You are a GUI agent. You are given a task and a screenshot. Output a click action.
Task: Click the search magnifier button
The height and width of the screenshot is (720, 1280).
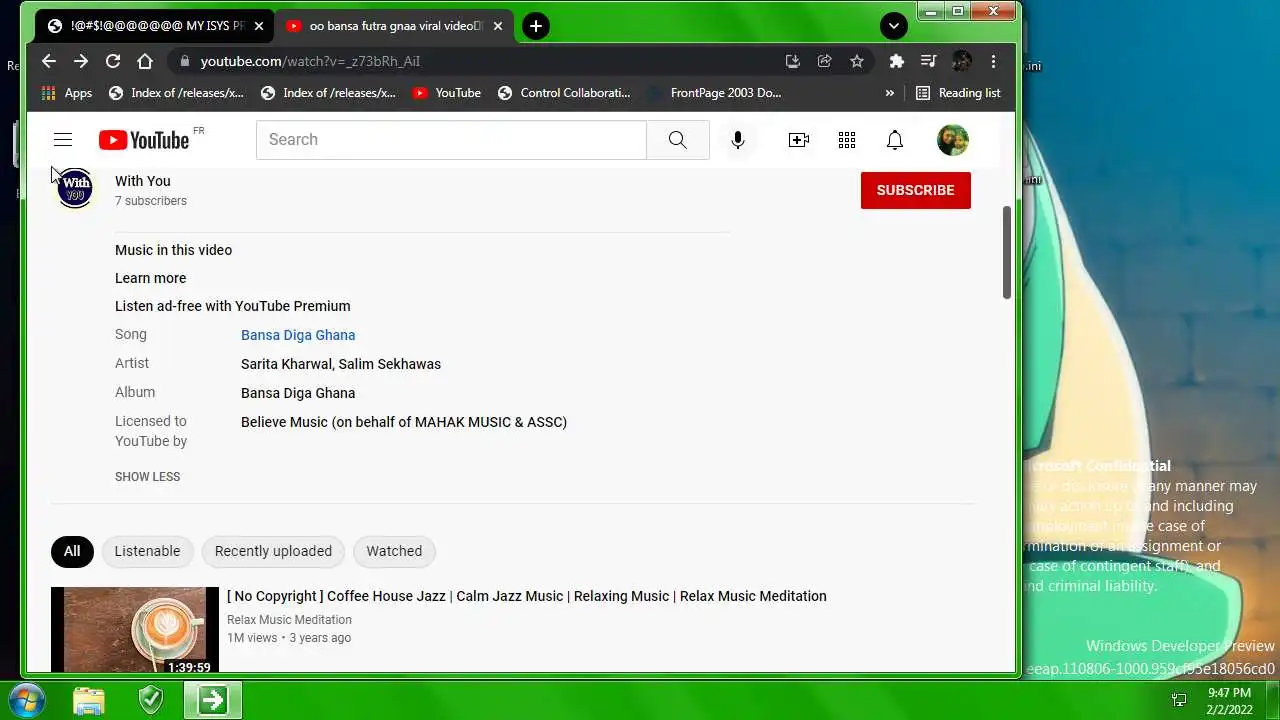(678, 140)
